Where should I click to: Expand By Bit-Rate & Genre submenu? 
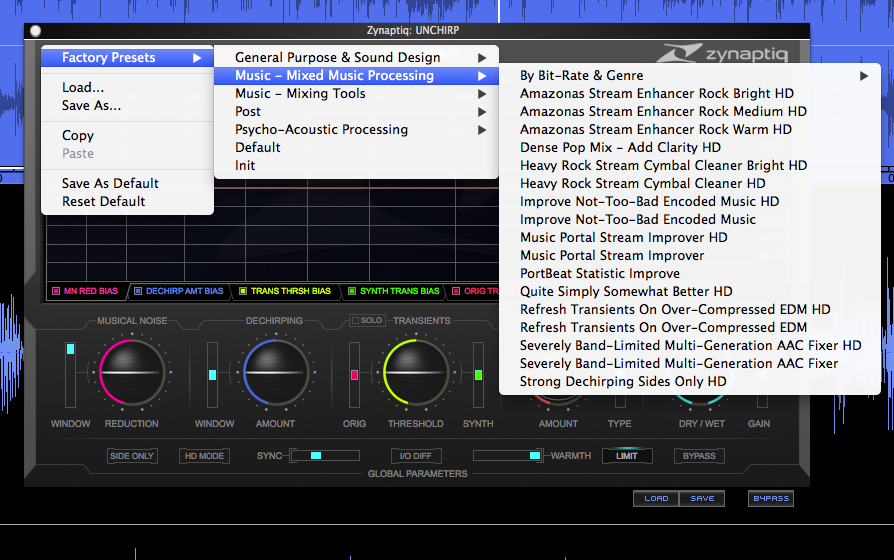point(690,75)
